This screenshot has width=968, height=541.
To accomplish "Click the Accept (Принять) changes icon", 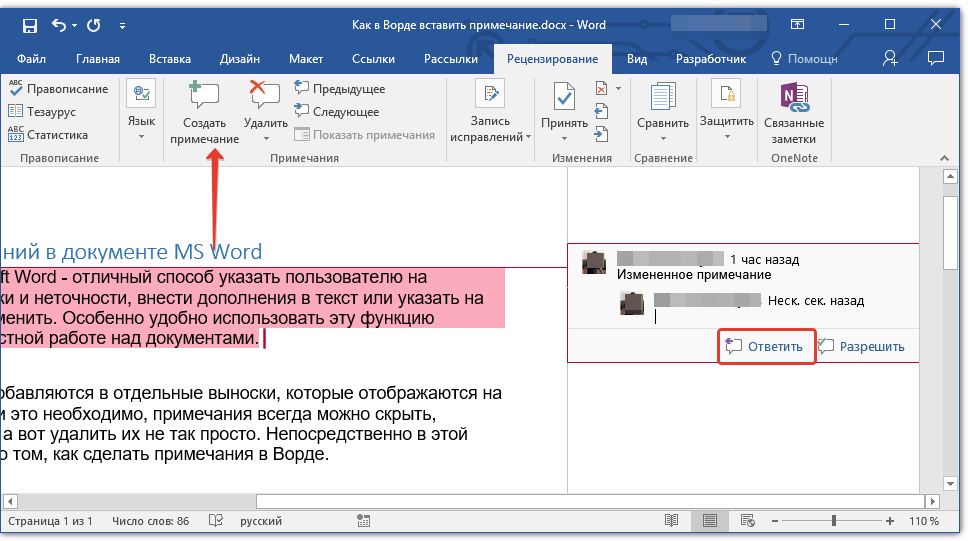I will pos(564,97).
